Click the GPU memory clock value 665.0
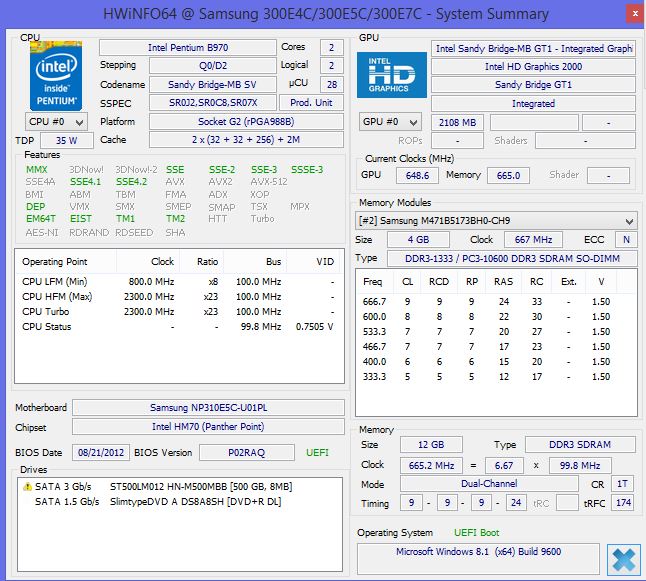The image size is (646, 581). pos(508,176)
